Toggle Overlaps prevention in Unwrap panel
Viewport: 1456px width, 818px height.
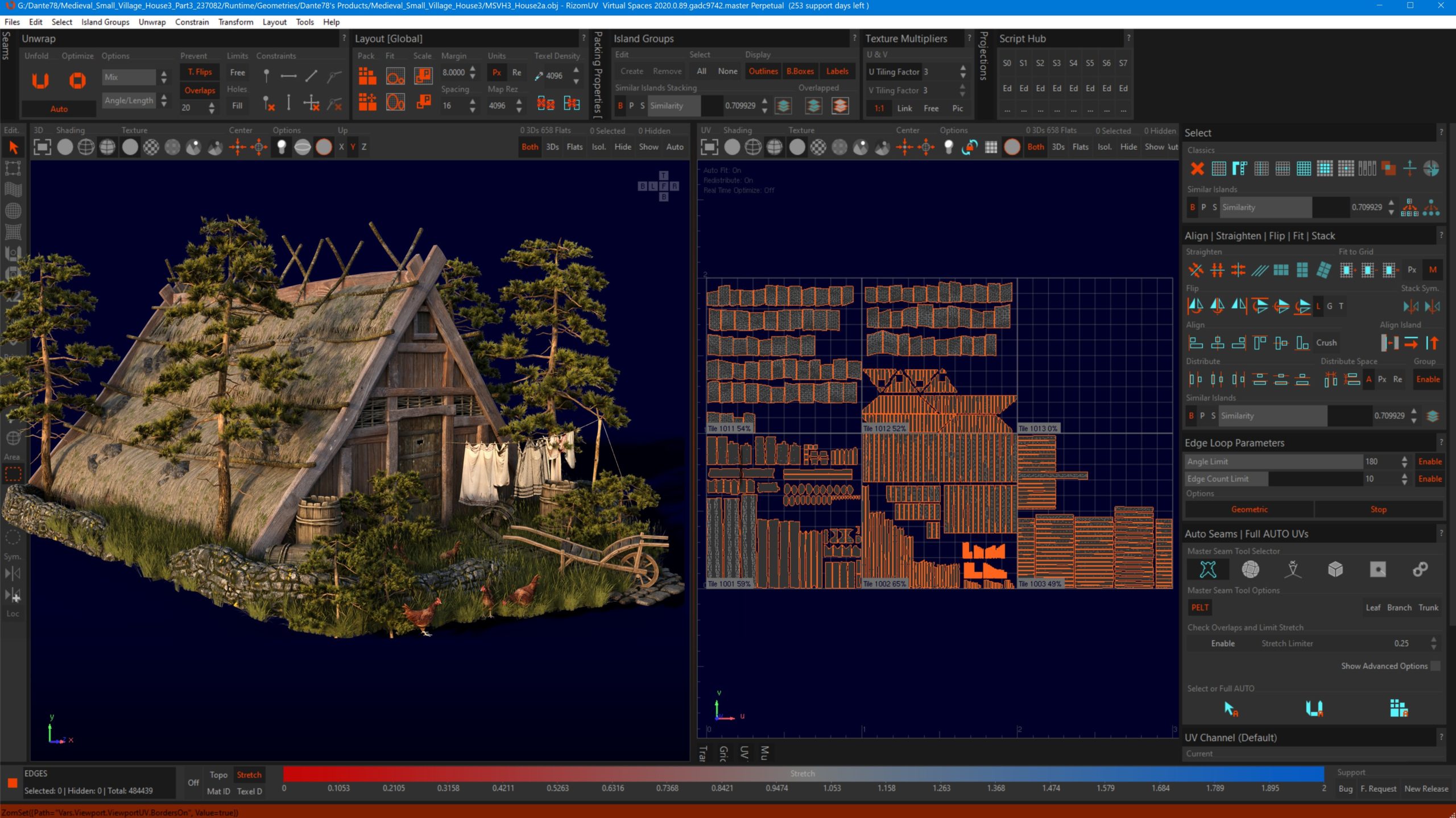[x=200, y=90]
